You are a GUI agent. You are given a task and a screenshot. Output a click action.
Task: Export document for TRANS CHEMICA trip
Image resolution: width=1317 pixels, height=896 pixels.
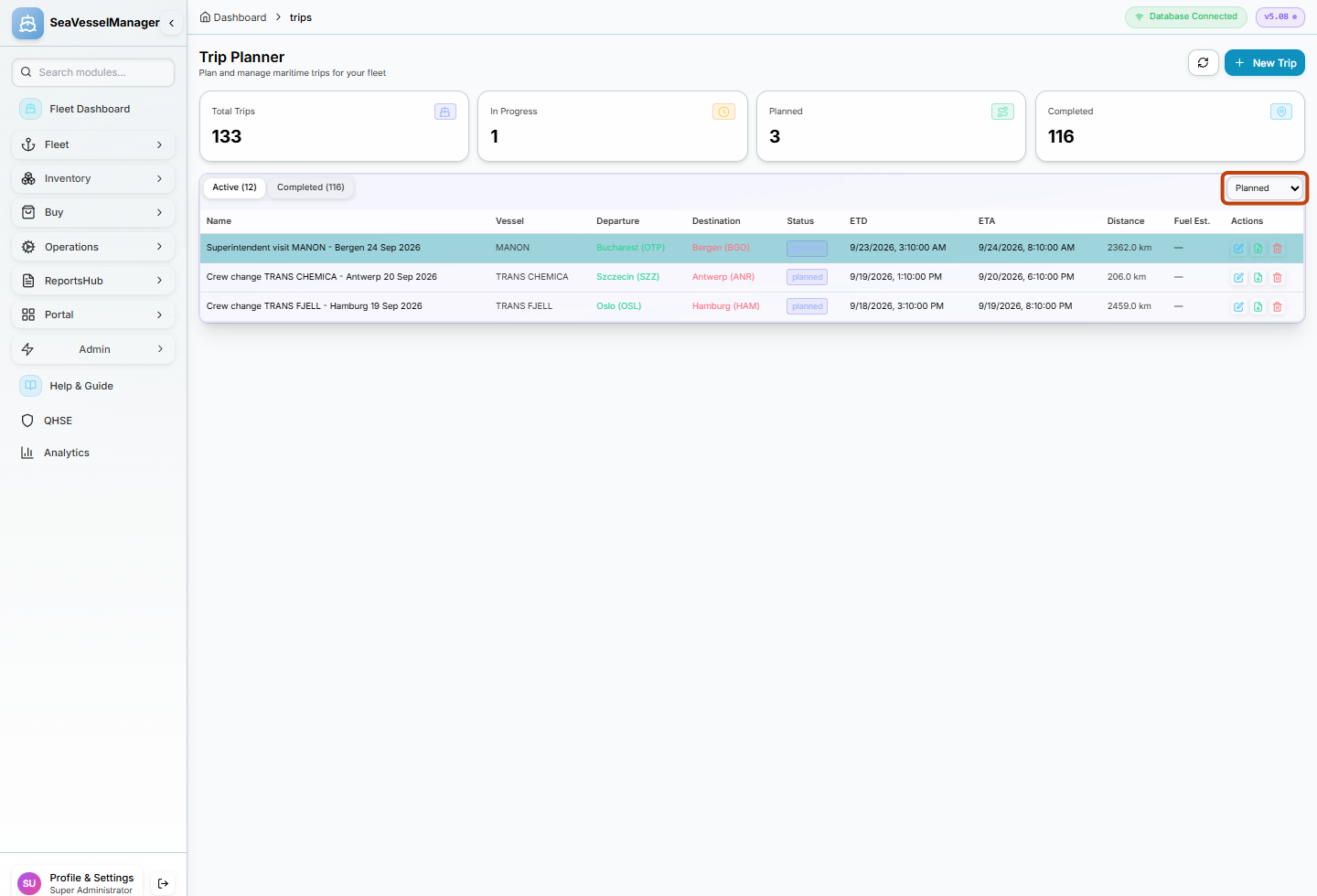click(x=1258, y=278)
